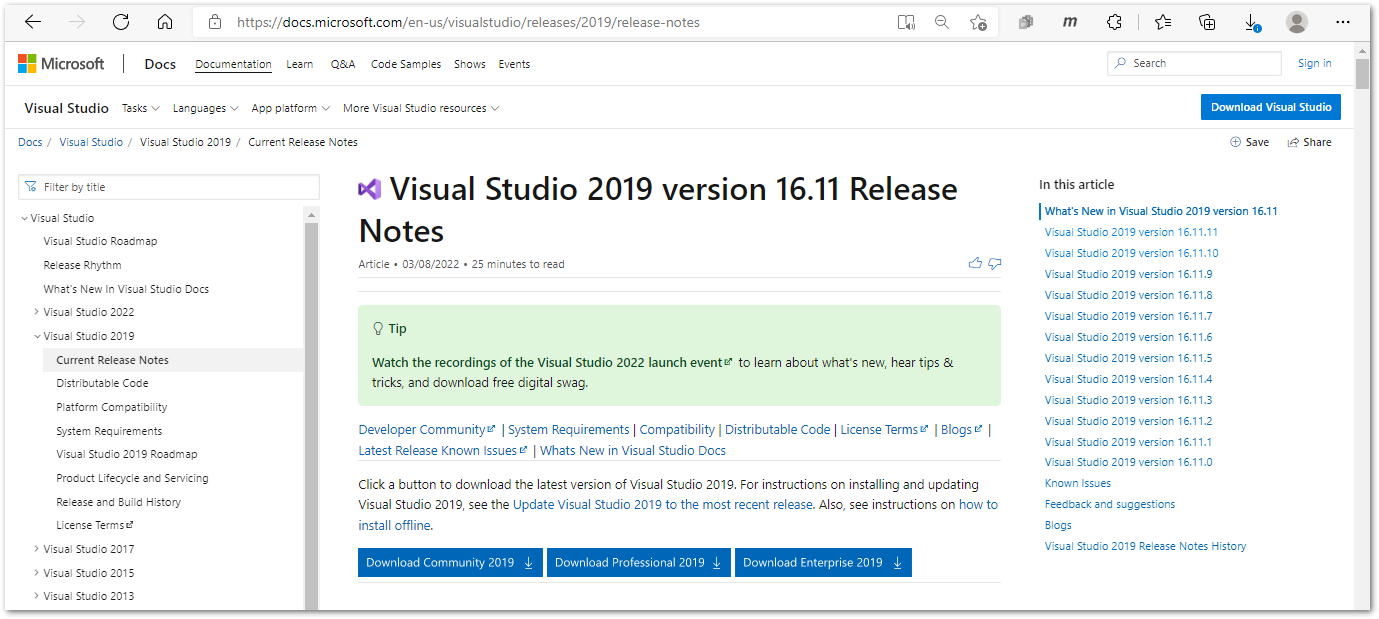The height and width of the screenshot is (619, 1379).
Task: Open the Events tab
Action: tap(514, 64)
